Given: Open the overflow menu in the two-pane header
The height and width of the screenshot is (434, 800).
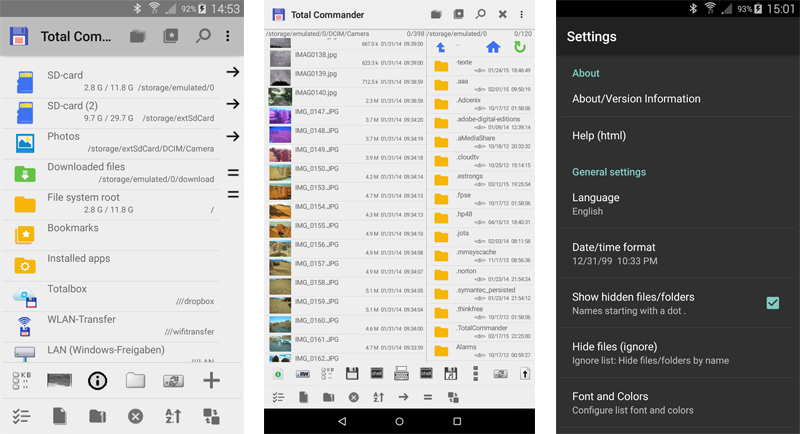Looking at the screenshot, I should click(521, 14).
